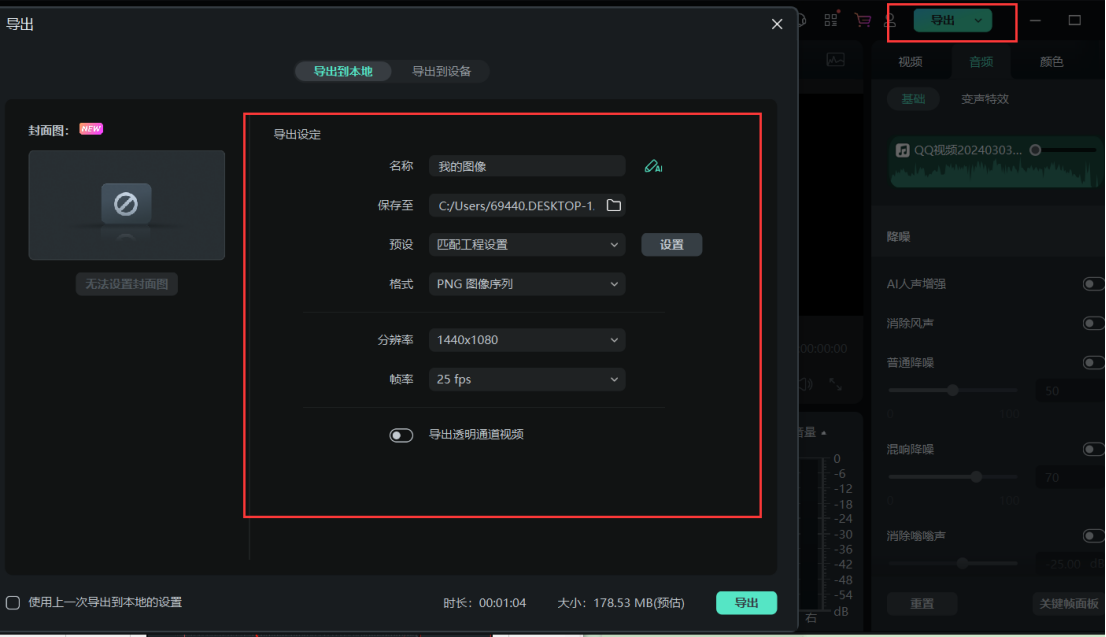1106x637 pixels.
Task: Open the save location folder browser
Action: tap(614, 205)
